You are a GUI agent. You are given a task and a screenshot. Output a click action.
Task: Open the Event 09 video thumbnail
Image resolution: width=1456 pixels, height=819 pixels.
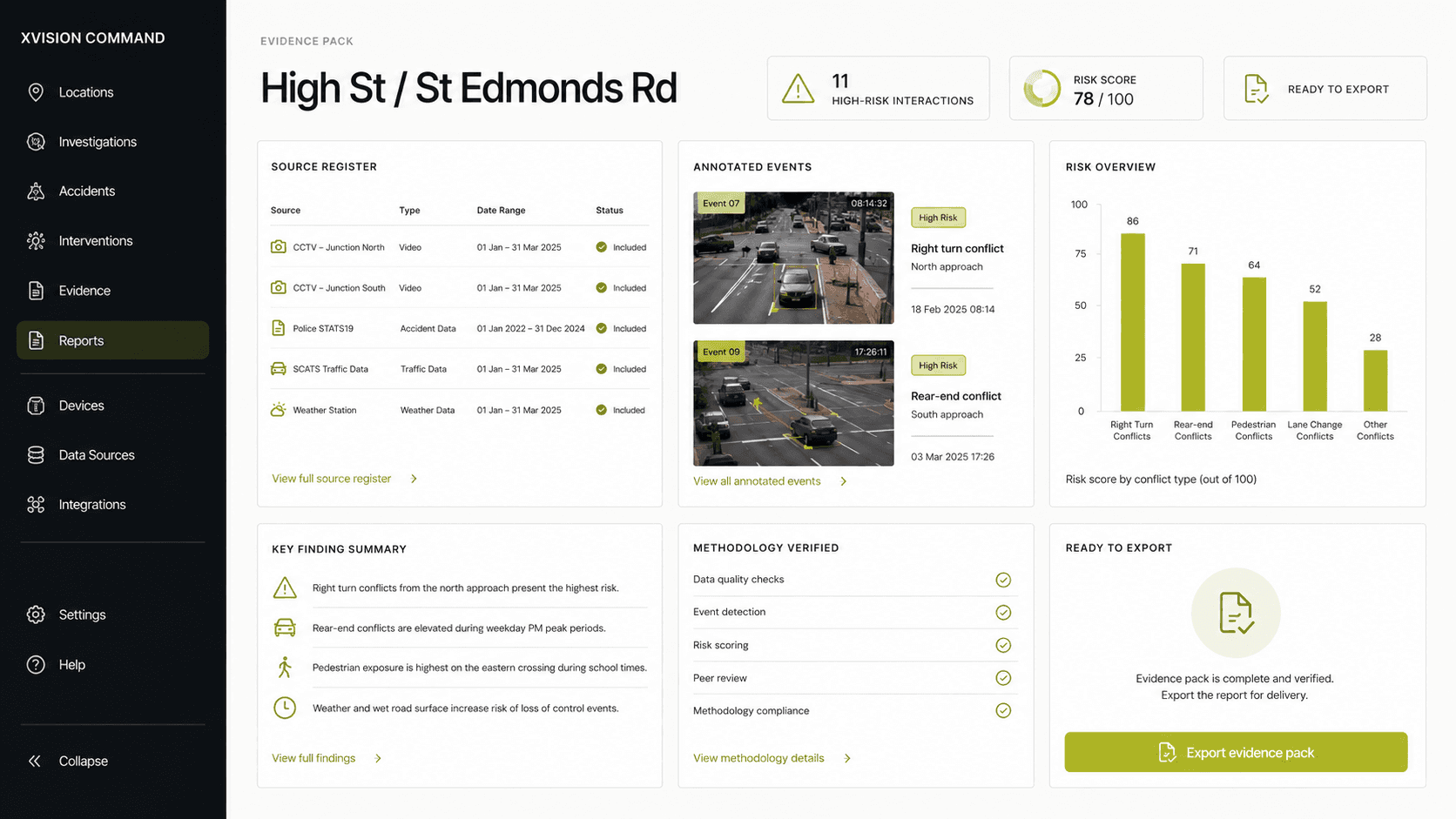point(793,403)
